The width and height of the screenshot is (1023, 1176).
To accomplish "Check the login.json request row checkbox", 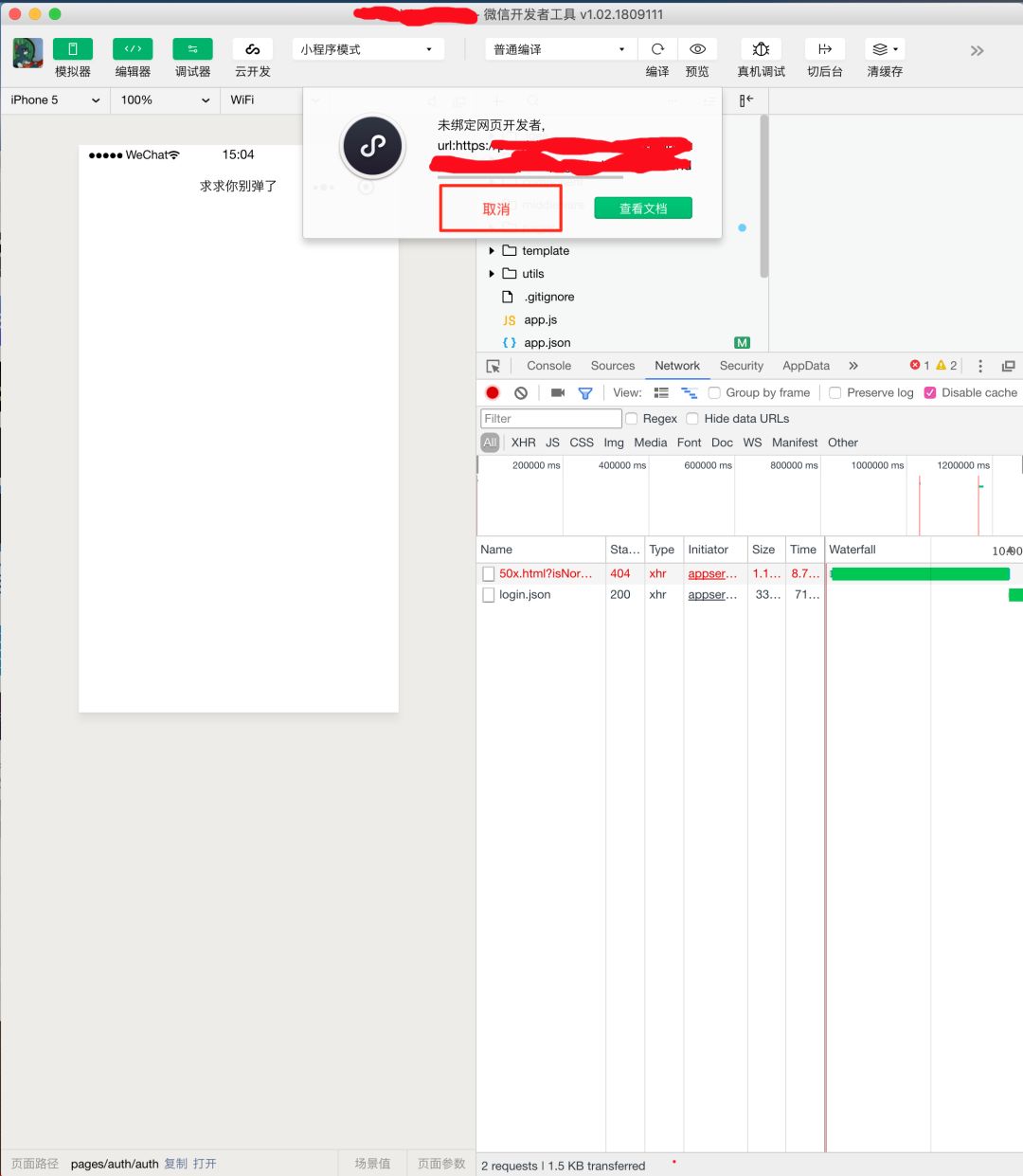I will tap(489, 595).
